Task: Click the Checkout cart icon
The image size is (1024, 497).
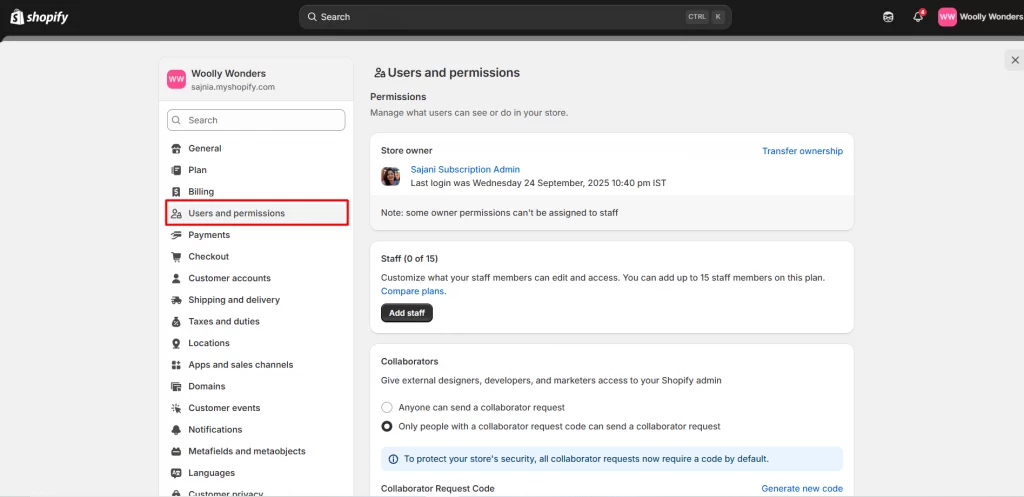Action: click(176, 257)
